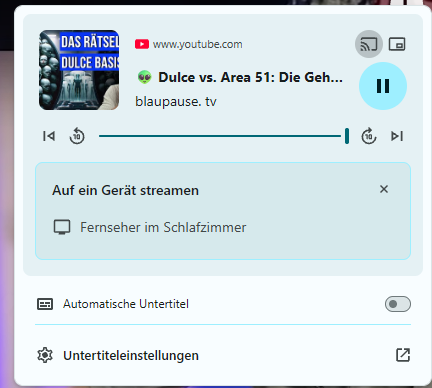The image size is (432, 388).
Task: Click the settings gear icon
Action: pos(45,355)
